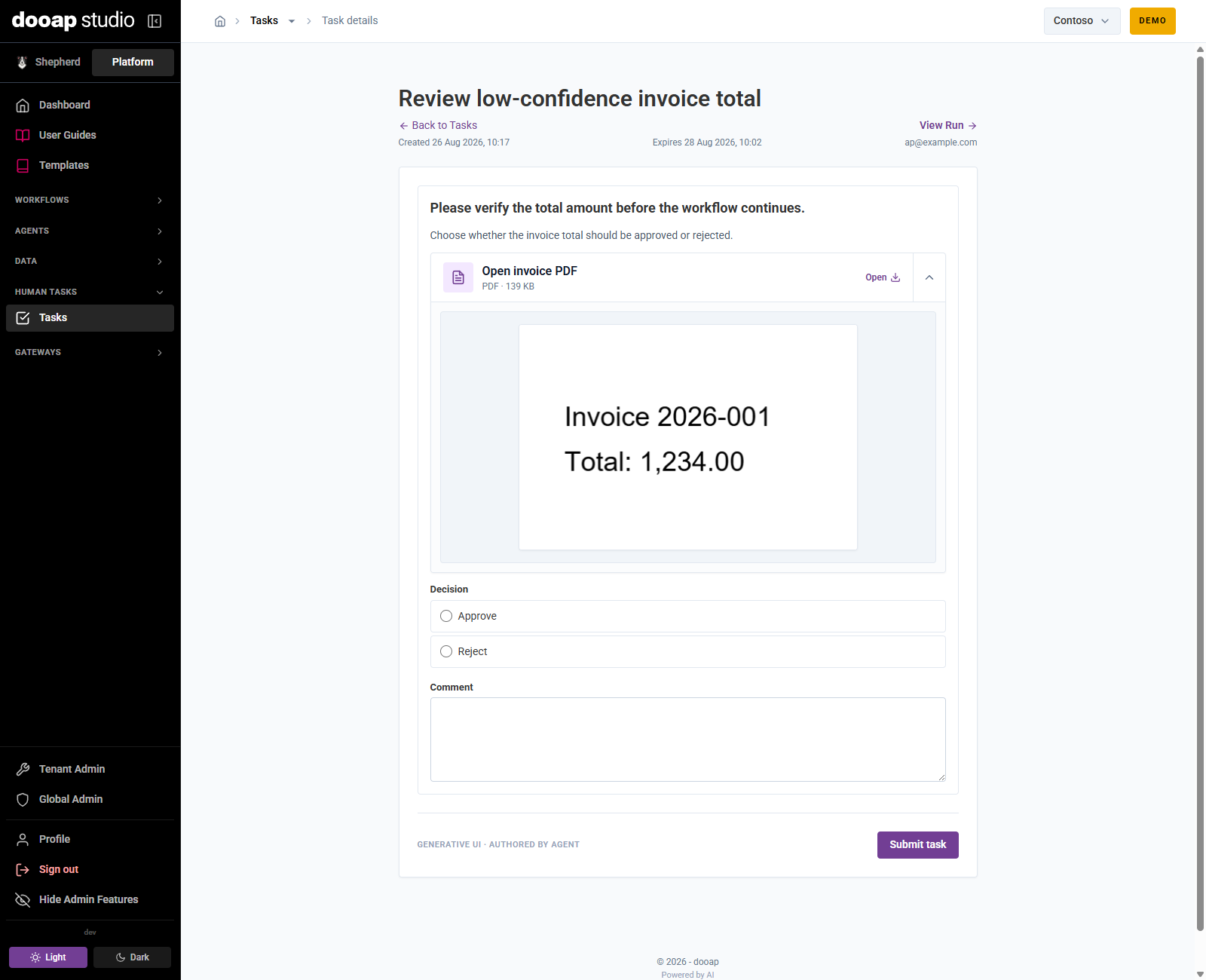Sign out of dooap studio
1206x980 pixels.
pos(90,869)
